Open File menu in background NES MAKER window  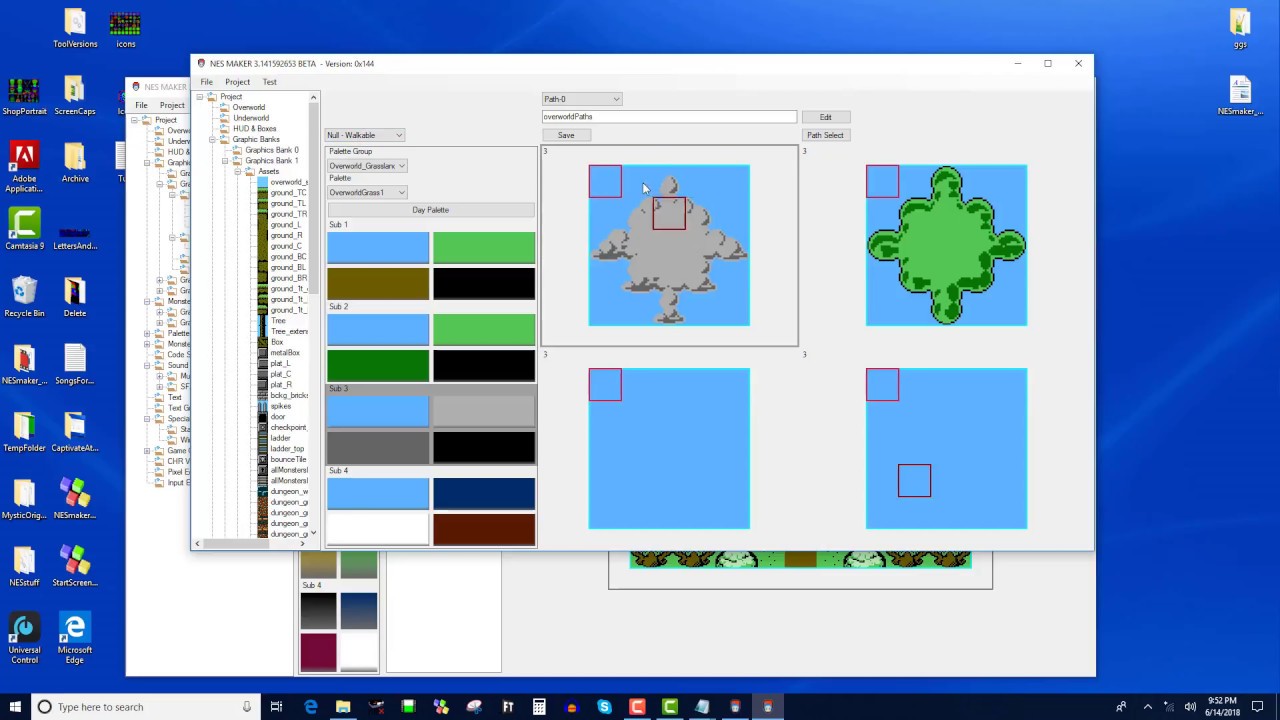(x=141, y=105)
